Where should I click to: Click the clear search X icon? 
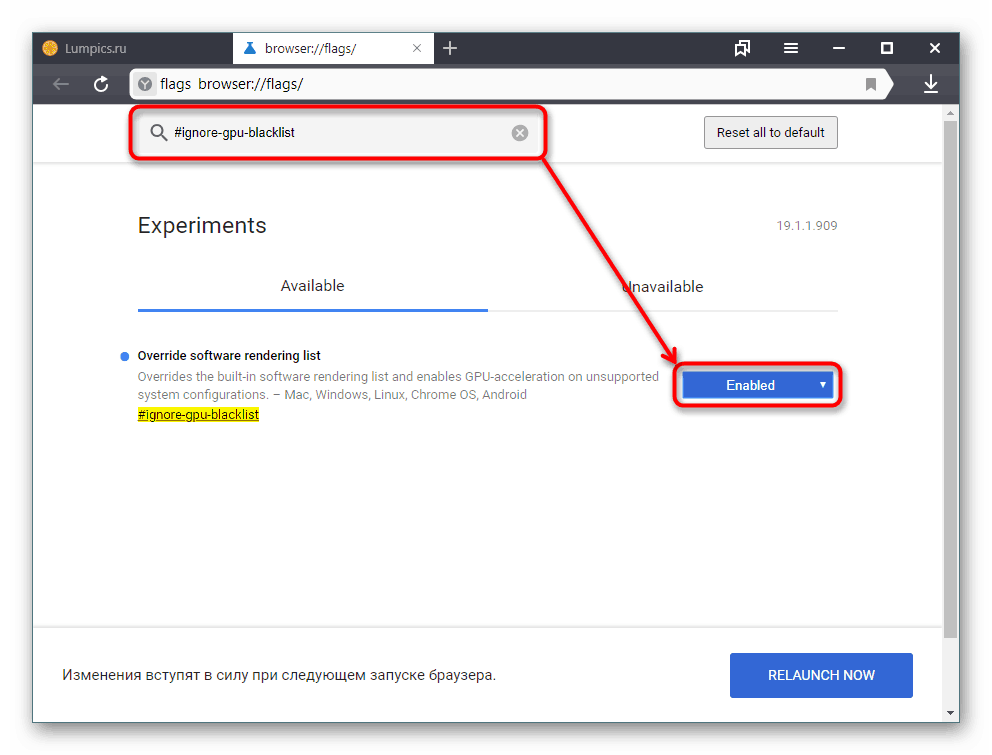[x=520, y=132]
